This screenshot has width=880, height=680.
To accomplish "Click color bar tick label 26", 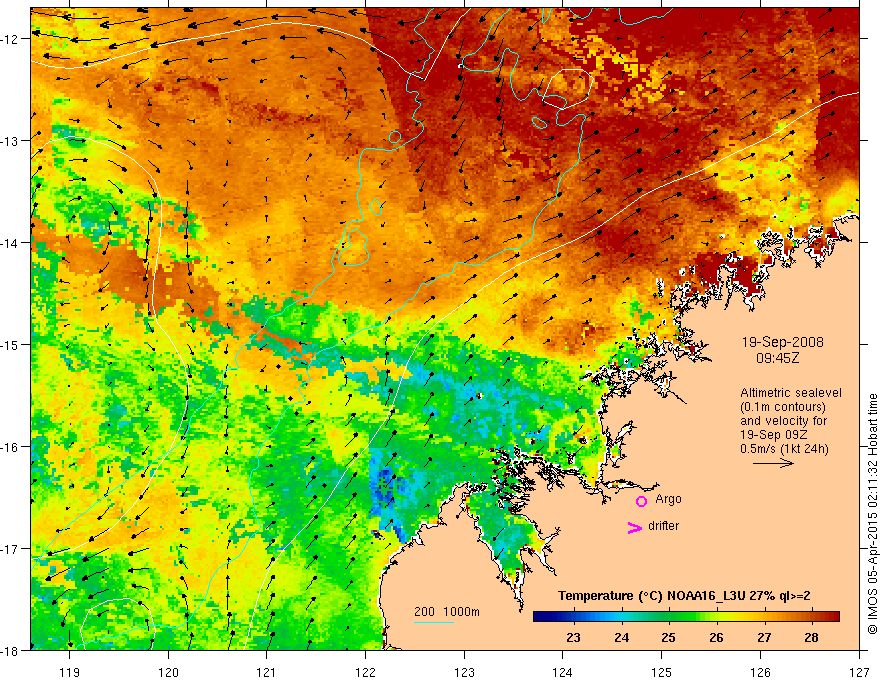I will pos(716,638).
